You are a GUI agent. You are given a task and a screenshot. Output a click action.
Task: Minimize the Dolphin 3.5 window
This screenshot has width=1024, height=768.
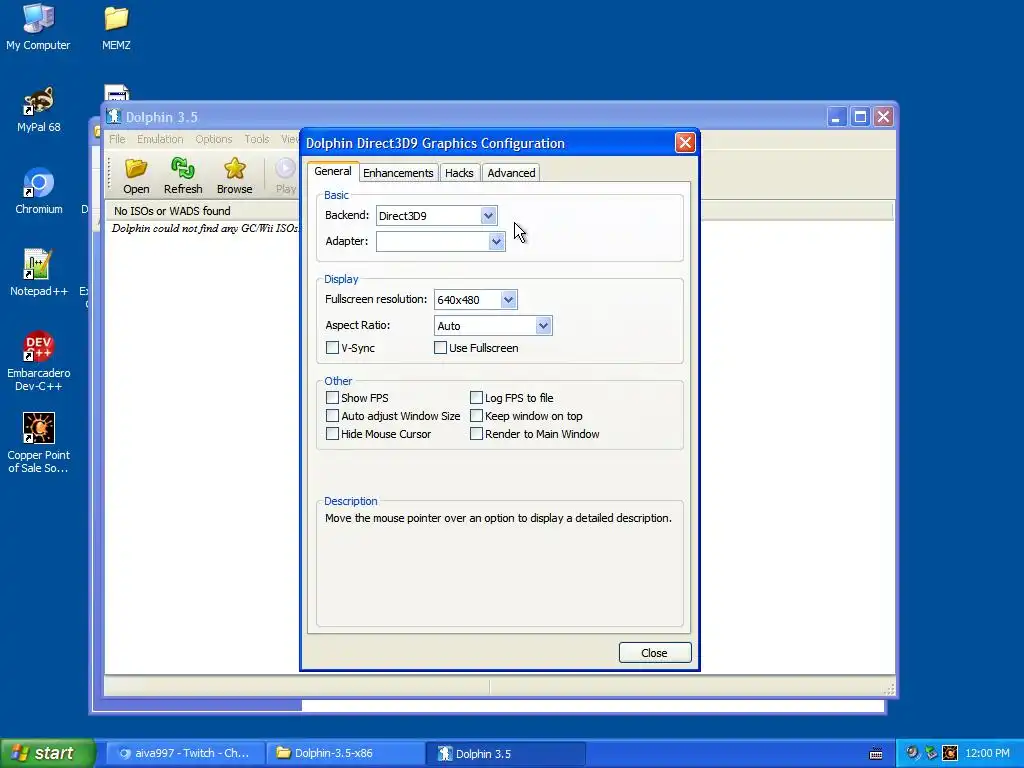836,117
